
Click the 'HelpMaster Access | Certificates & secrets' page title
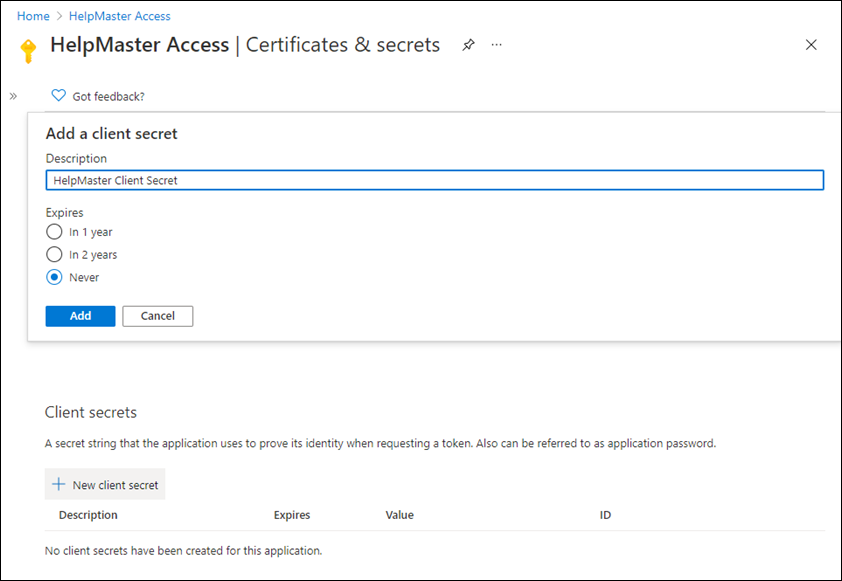click(x=245, y=45)
